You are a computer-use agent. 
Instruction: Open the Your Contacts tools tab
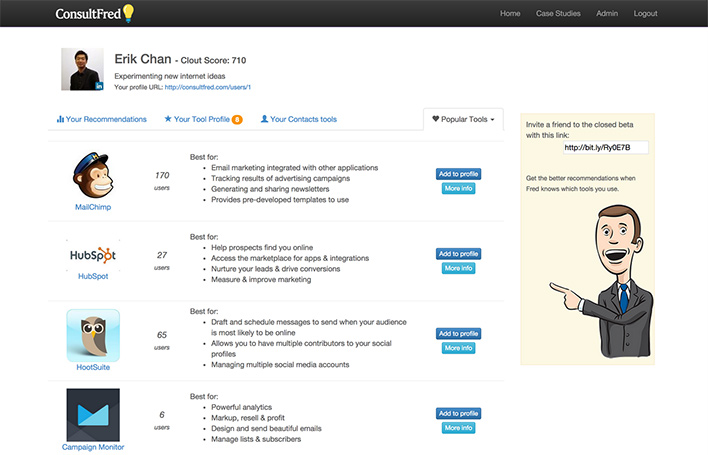[x=298, y=119]
